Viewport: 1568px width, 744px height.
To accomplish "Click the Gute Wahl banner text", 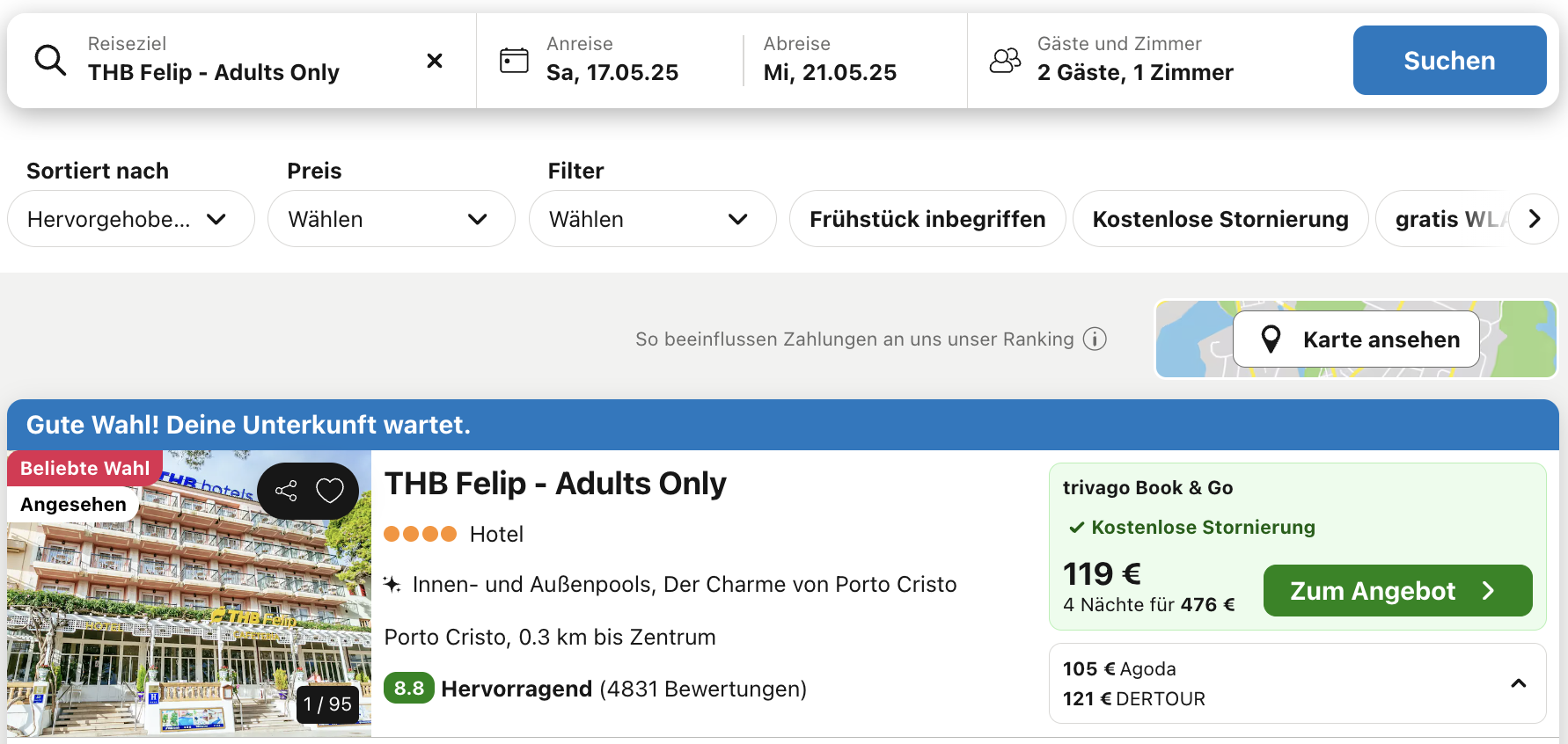I will 248,425.
